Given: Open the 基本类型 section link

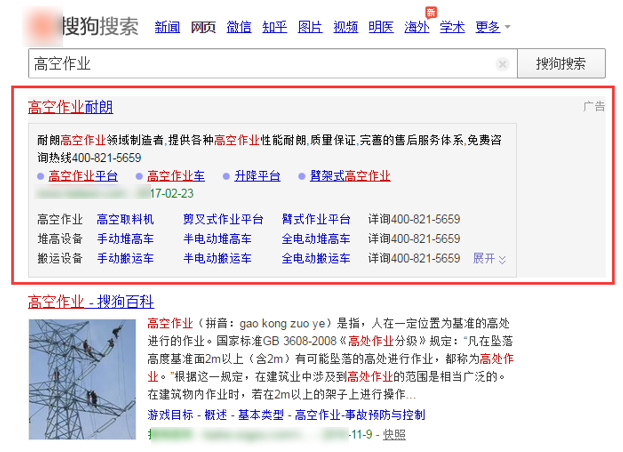Looking at the screenshot, I should pos(261,415).
